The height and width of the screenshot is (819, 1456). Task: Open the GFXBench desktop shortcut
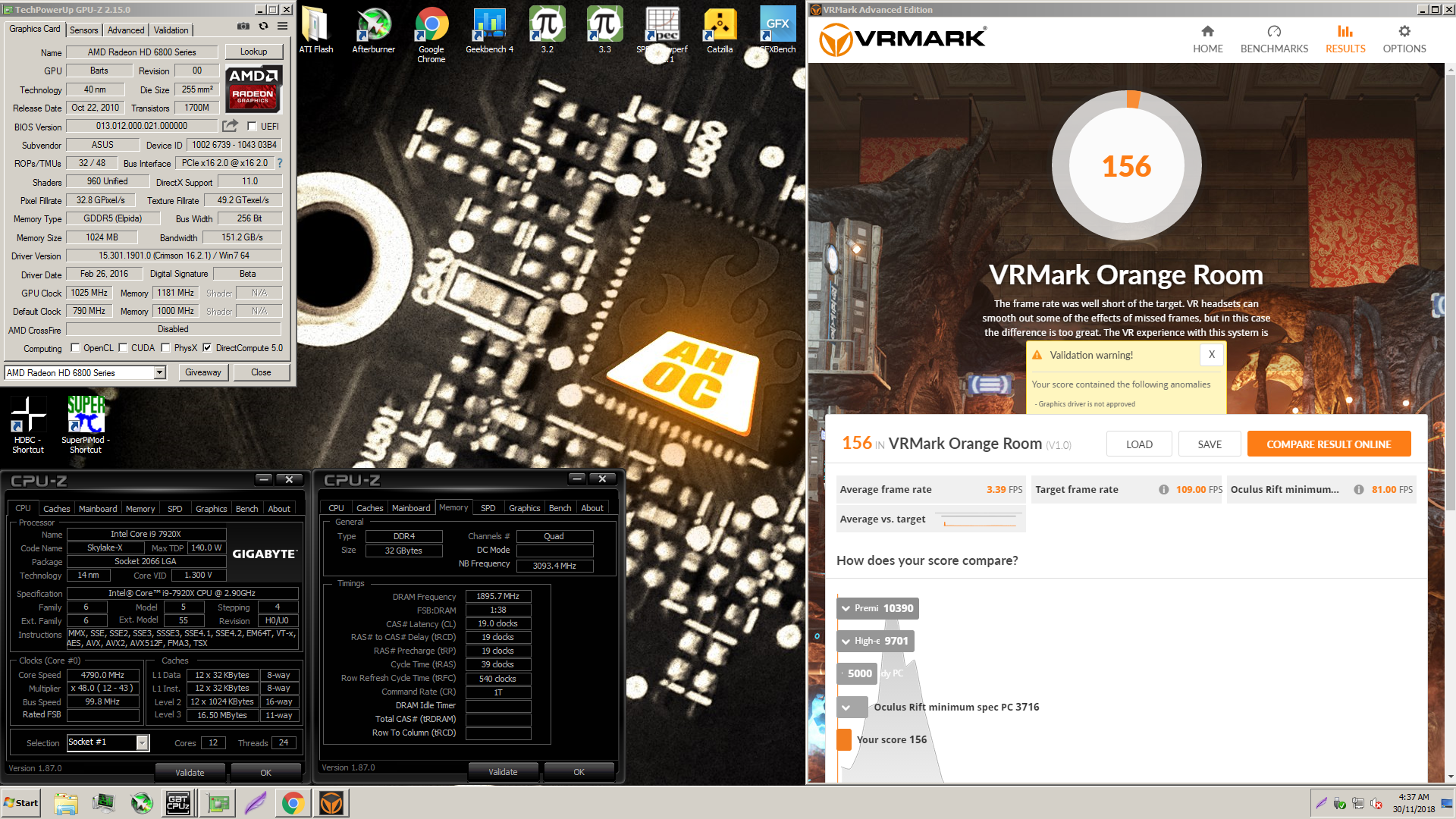(x=777, y=31)
